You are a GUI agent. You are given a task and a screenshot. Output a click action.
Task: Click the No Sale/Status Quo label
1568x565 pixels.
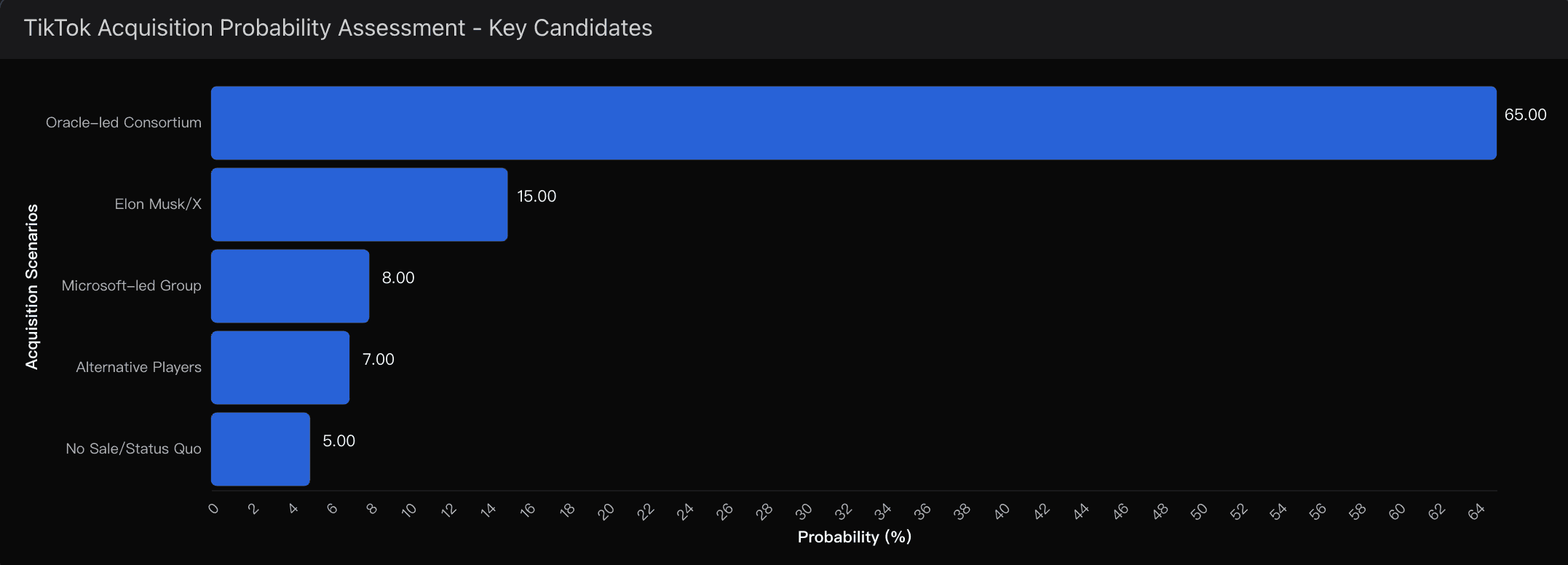(x=134, y=449)
